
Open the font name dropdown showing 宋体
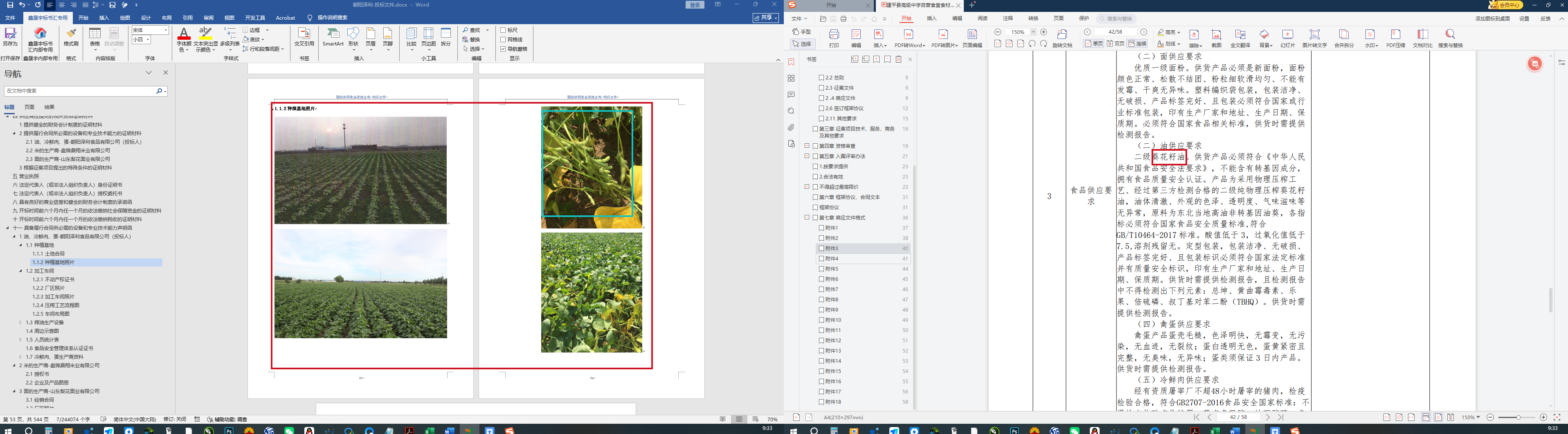[x=166, y=30]
